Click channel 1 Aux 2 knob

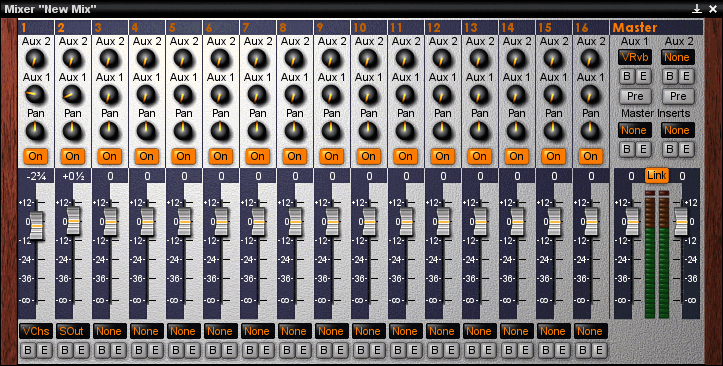pyautogui.click(x=35, y=59)
